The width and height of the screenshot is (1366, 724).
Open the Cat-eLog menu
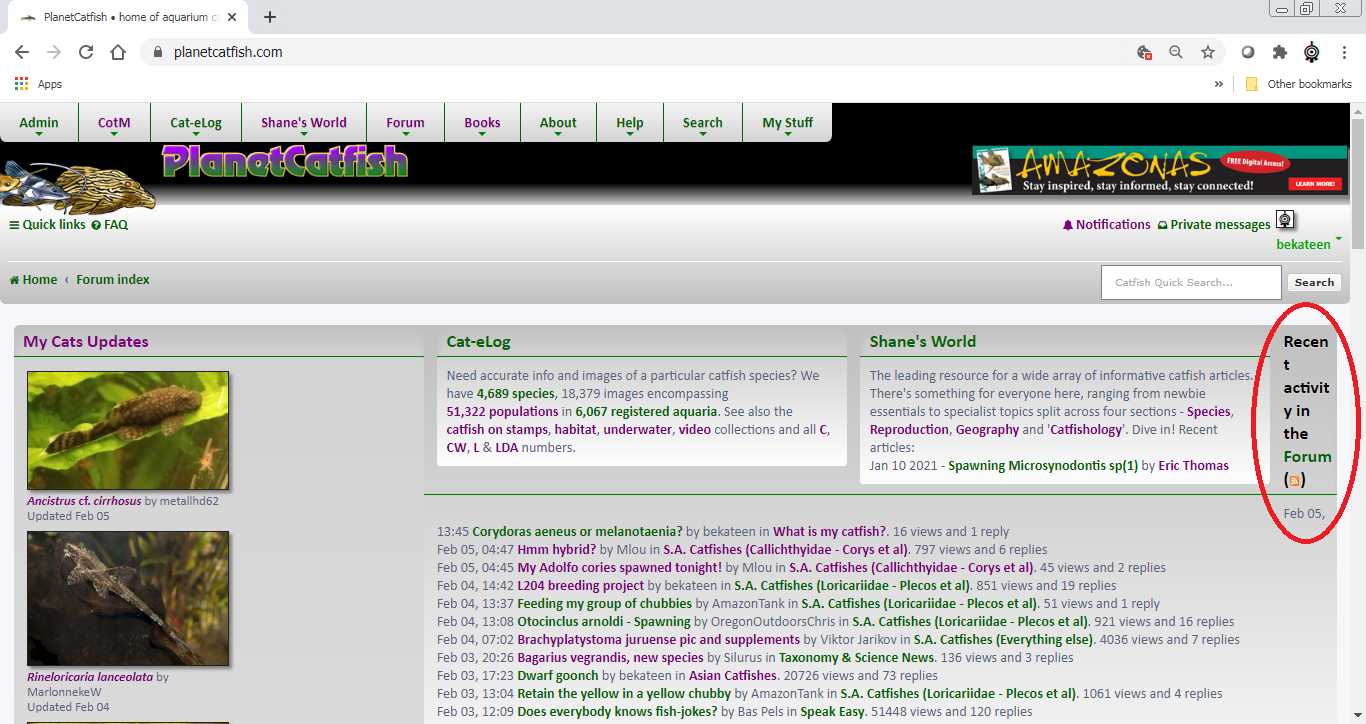[x=196, y=123]
